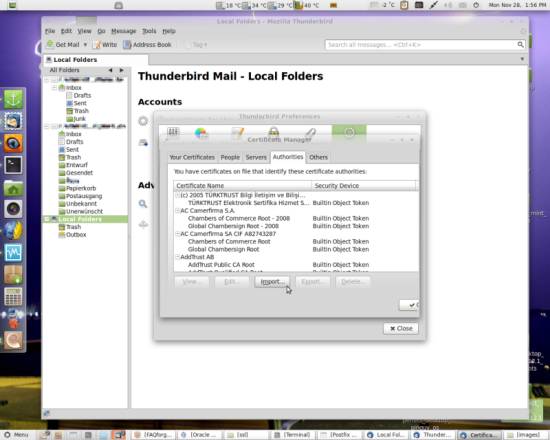Select the Postausgang folder
The image size is (550, 440).
[x=83, y=196]
